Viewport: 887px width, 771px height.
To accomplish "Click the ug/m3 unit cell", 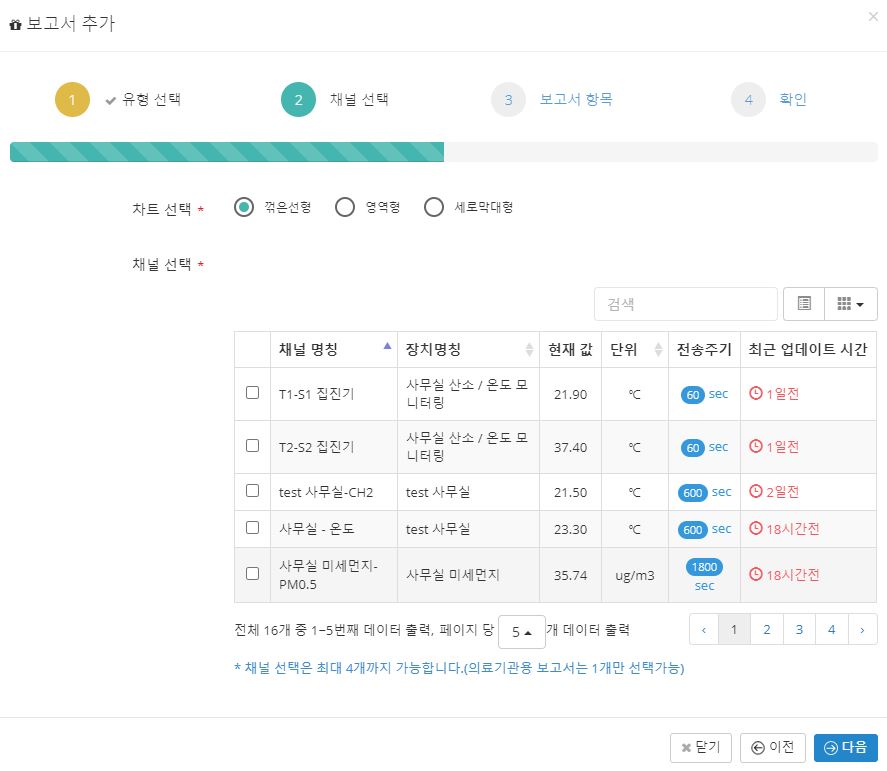I will point(635,575).
